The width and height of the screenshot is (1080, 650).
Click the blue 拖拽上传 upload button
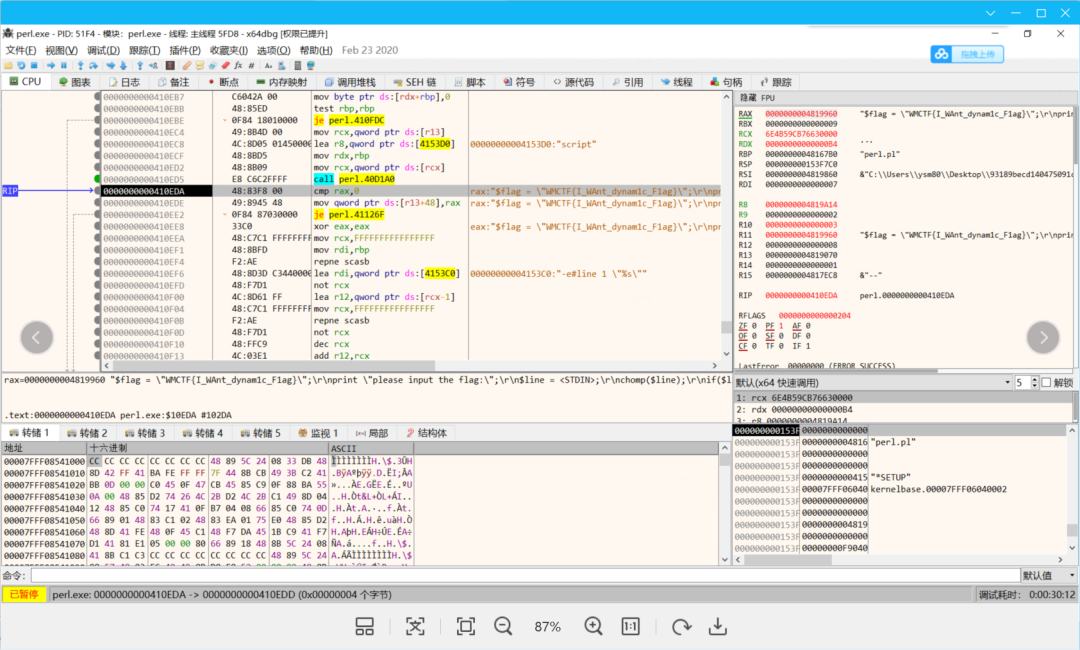tap(968, 54)
